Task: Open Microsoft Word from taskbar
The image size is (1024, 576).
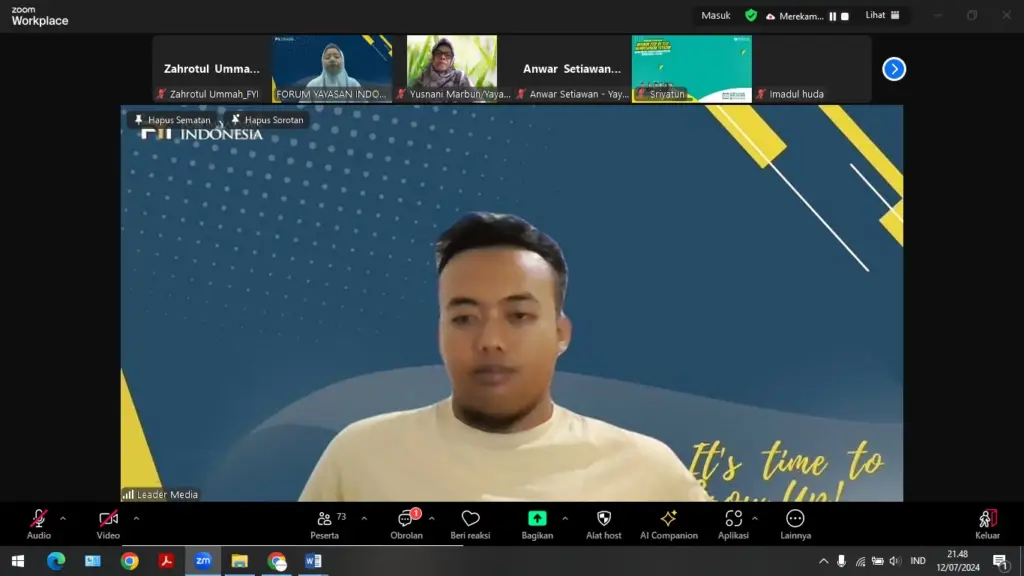Action: tap(313, 561)
